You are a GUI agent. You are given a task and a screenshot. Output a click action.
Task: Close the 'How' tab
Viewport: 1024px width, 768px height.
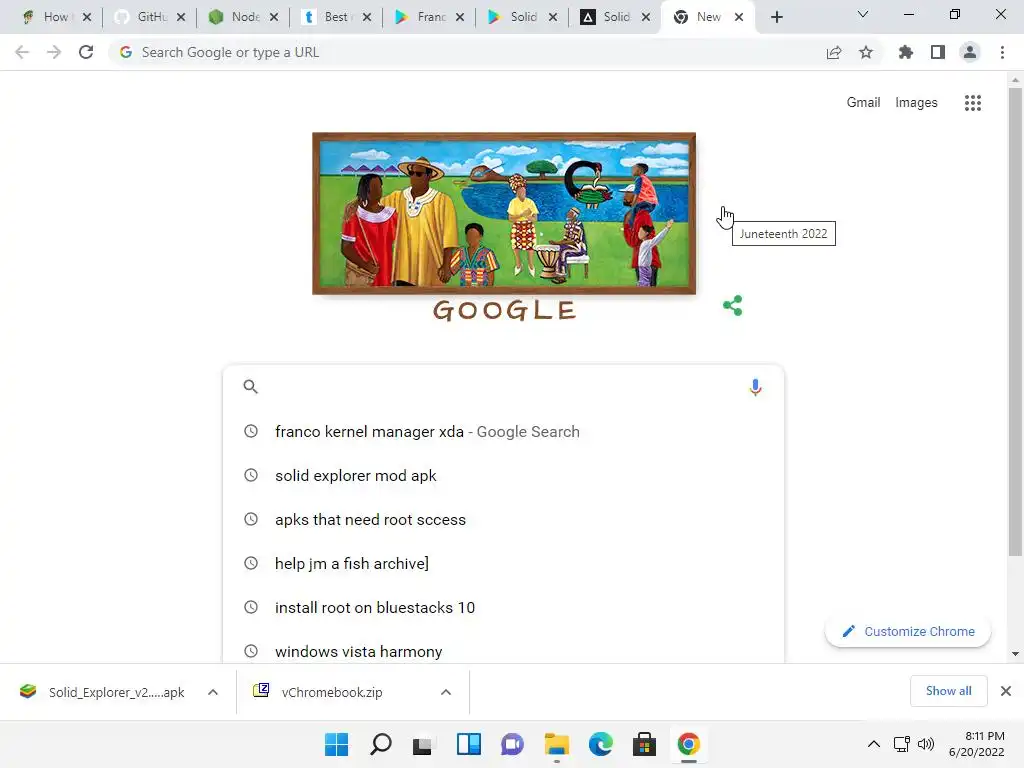tap(87, 17)
